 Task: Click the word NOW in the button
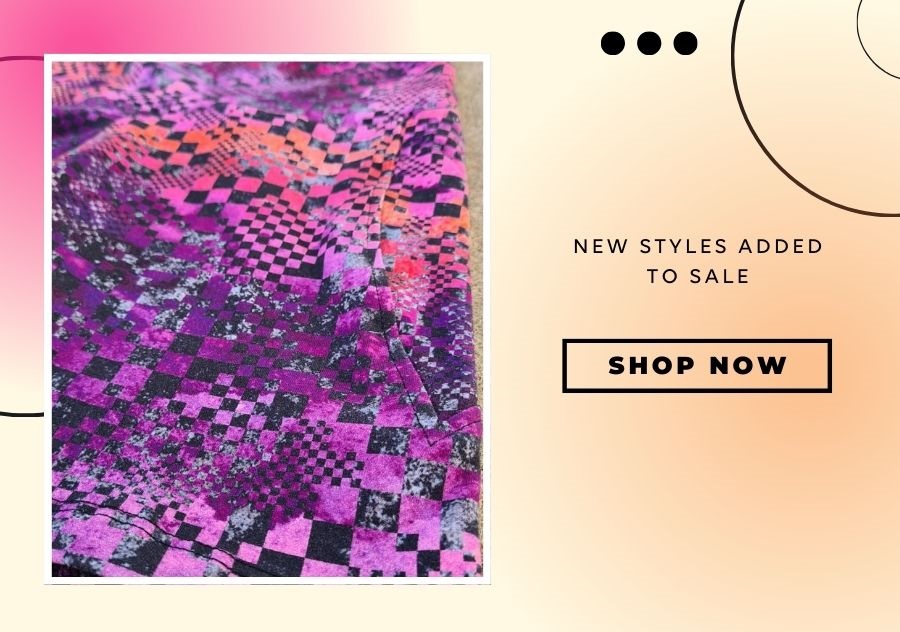pos(748,366)
